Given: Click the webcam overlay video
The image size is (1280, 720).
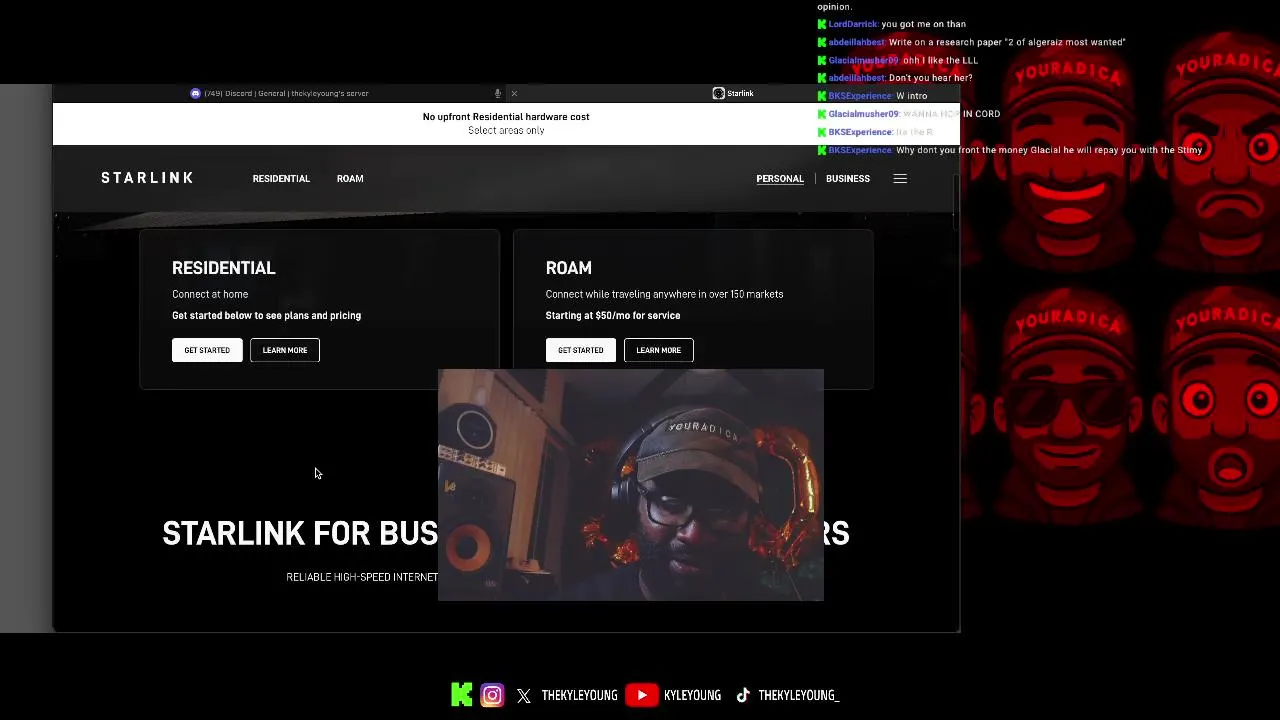Looking at the screenshot, I should click(631, 485).
